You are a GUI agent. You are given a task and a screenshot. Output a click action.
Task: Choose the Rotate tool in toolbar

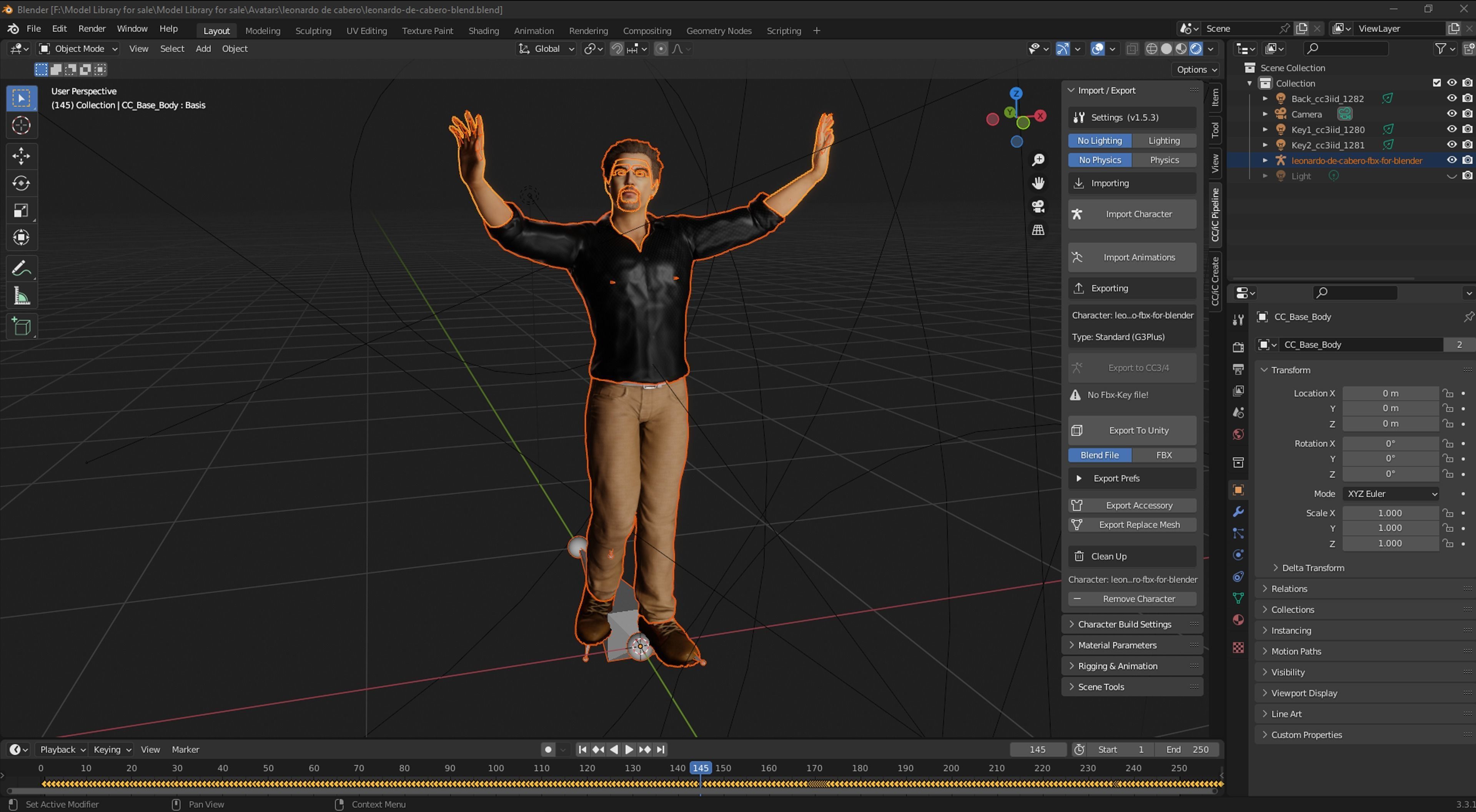21,183
